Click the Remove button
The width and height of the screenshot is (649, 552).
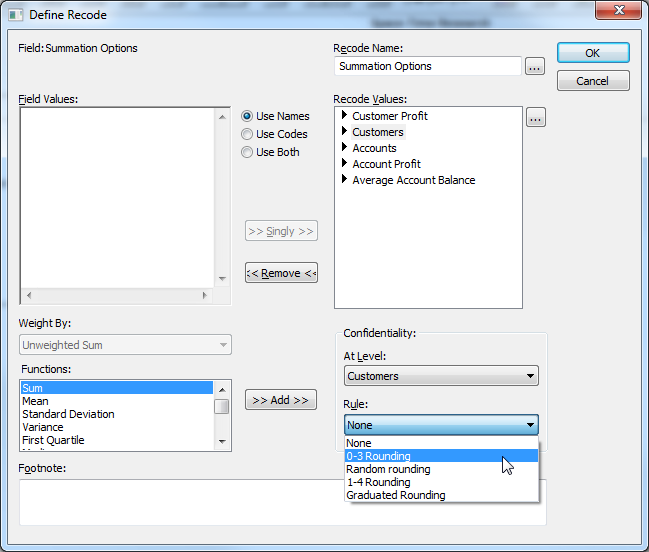(x=281, y=273)
